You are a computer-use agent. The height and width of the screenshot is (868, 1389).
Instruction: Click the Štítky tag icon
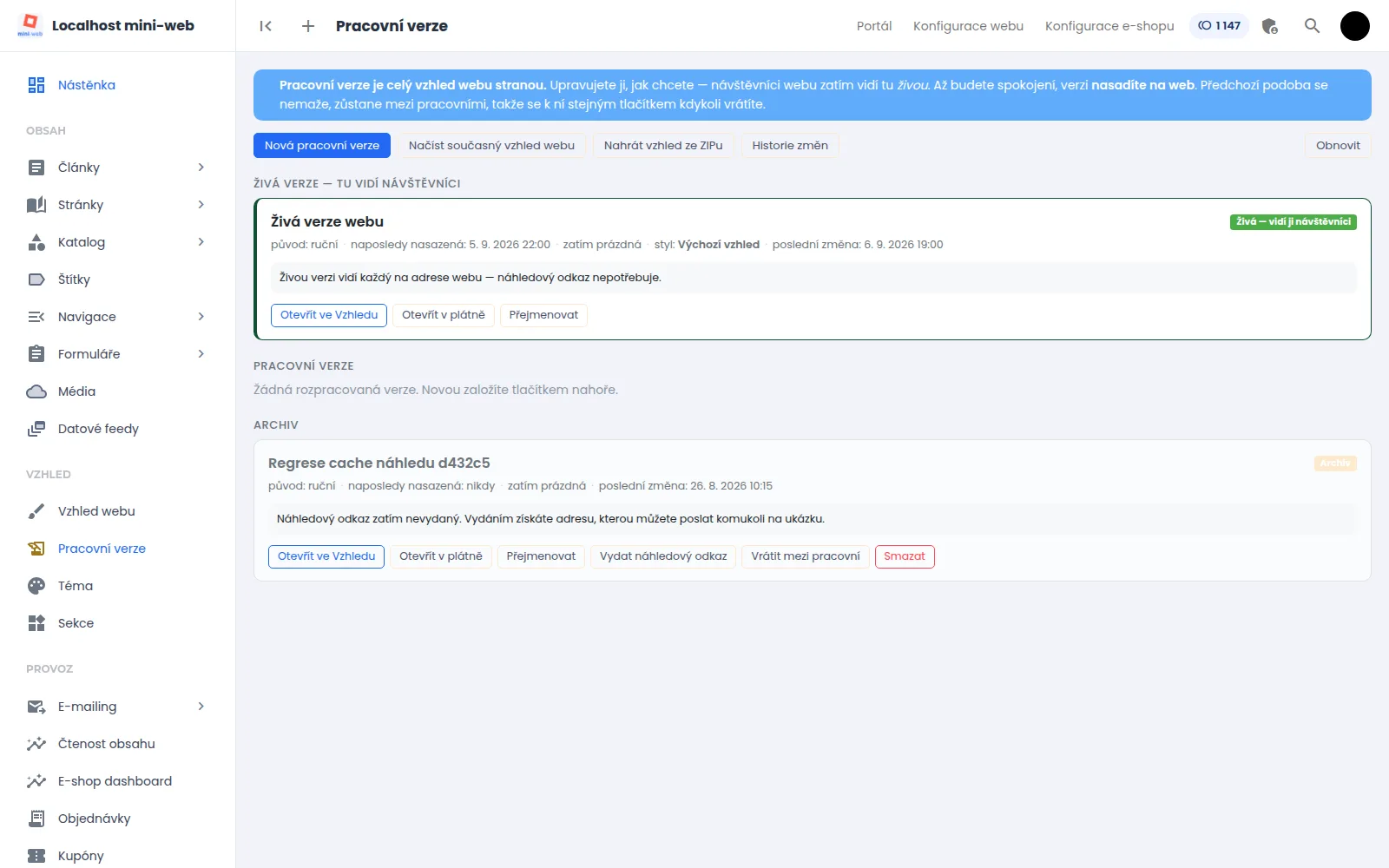[x=36, y=279]
